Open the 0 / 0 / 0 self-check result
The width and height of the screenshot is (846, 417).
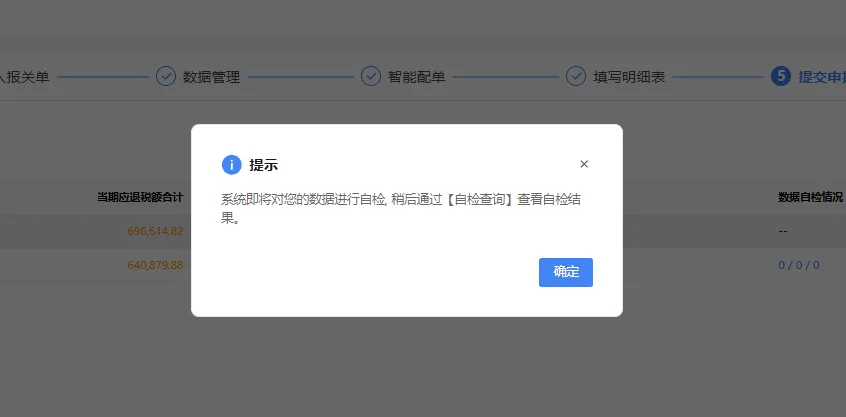point(799,265)
